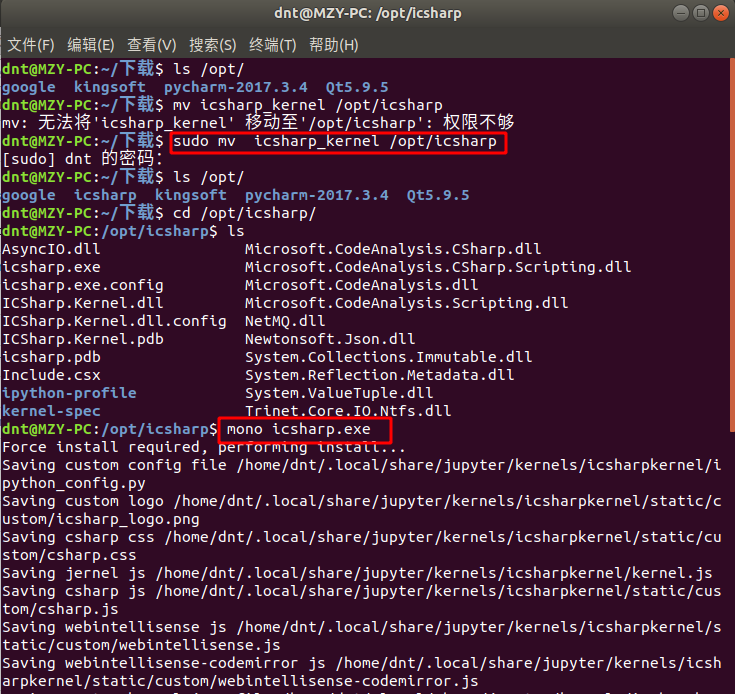The width and height of the screenshot is (735, 694).
Task: Click the mono icsharp.exe command text
Action: (x=299, y=429)
